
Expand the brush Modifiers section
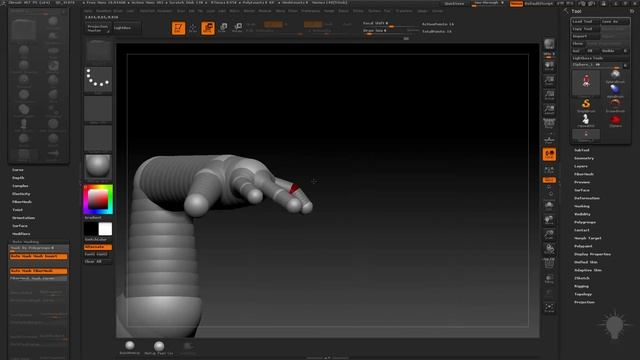pos(21,234)
